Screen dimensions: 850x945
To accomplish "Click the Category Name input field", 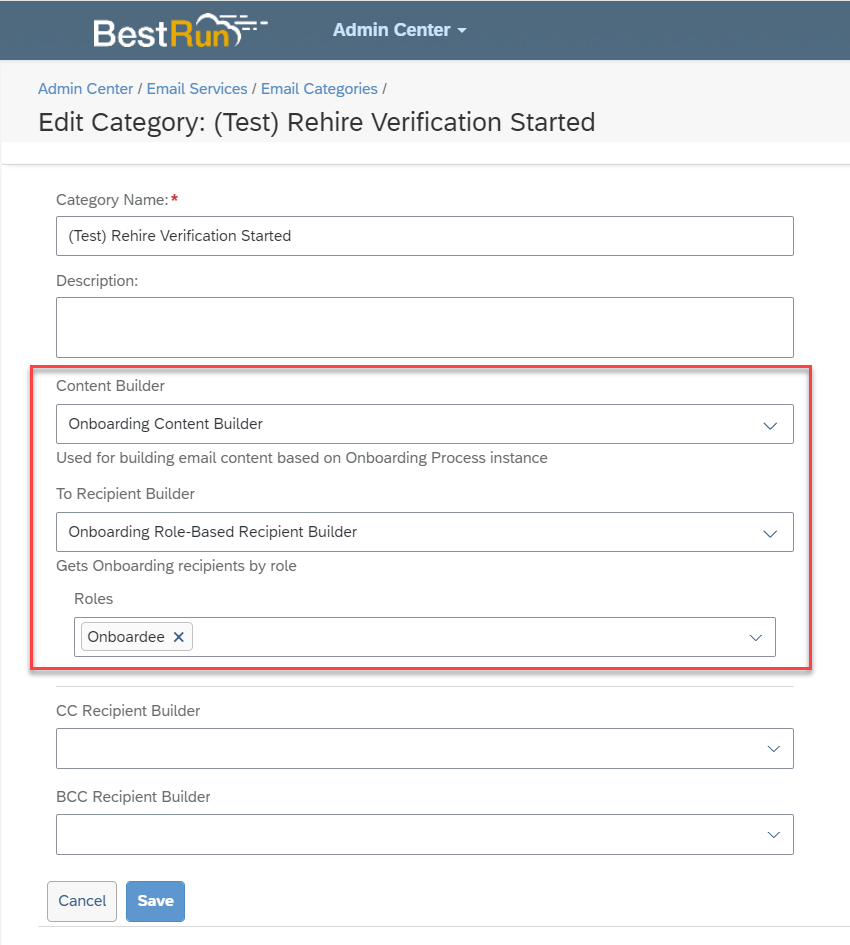I will click(424, 236).
